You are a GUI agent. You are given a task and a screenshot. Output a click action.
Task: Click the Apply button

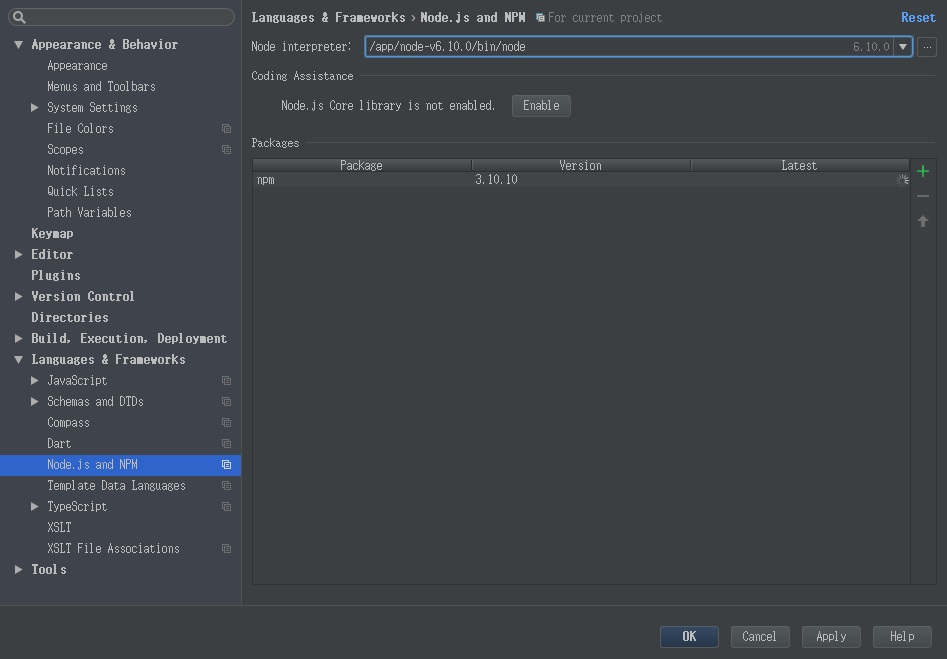pos(831,637)
